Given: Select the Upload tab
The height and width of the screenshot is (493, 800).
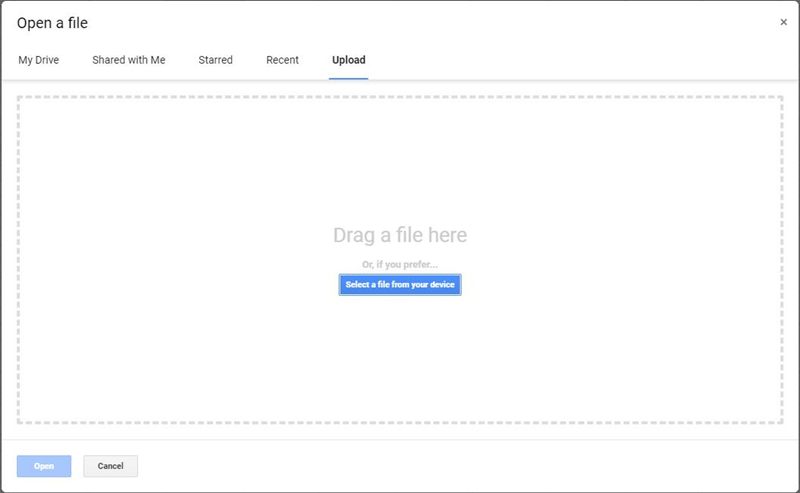Looking at the screenshot, I should [348, 60].
